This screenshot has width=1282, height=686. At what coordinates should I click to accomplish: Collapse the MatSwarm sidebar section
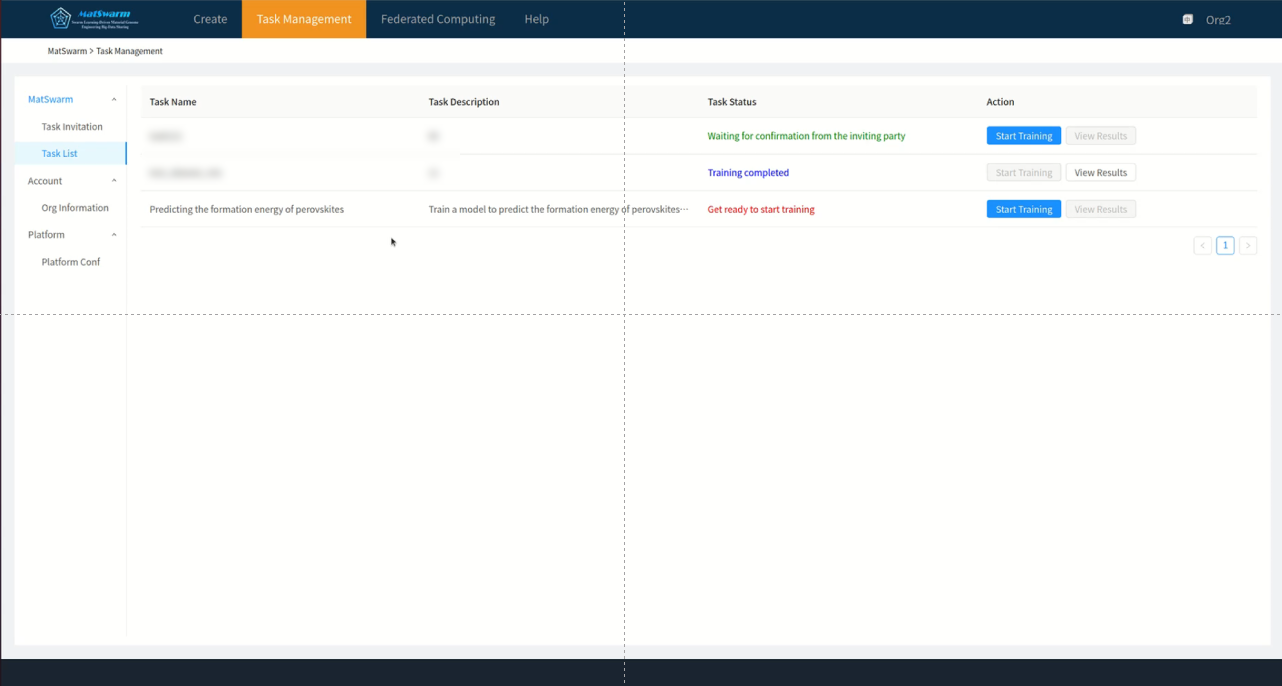pyautogui.click(x=114, y=100)
